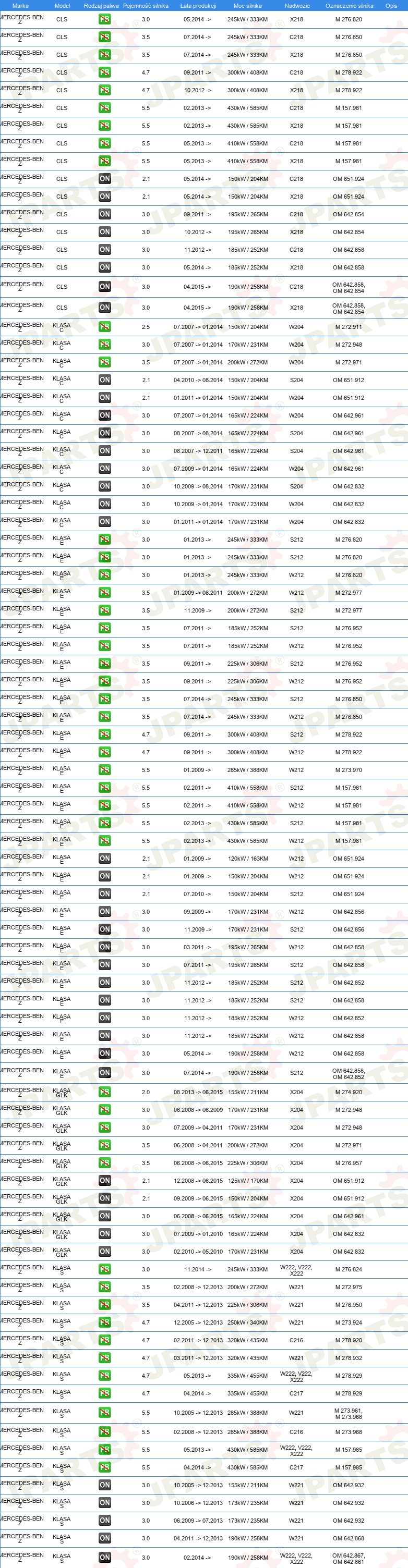Click the petrol icon in the M 273.961, M 273.968 row

coord(105,1412)
